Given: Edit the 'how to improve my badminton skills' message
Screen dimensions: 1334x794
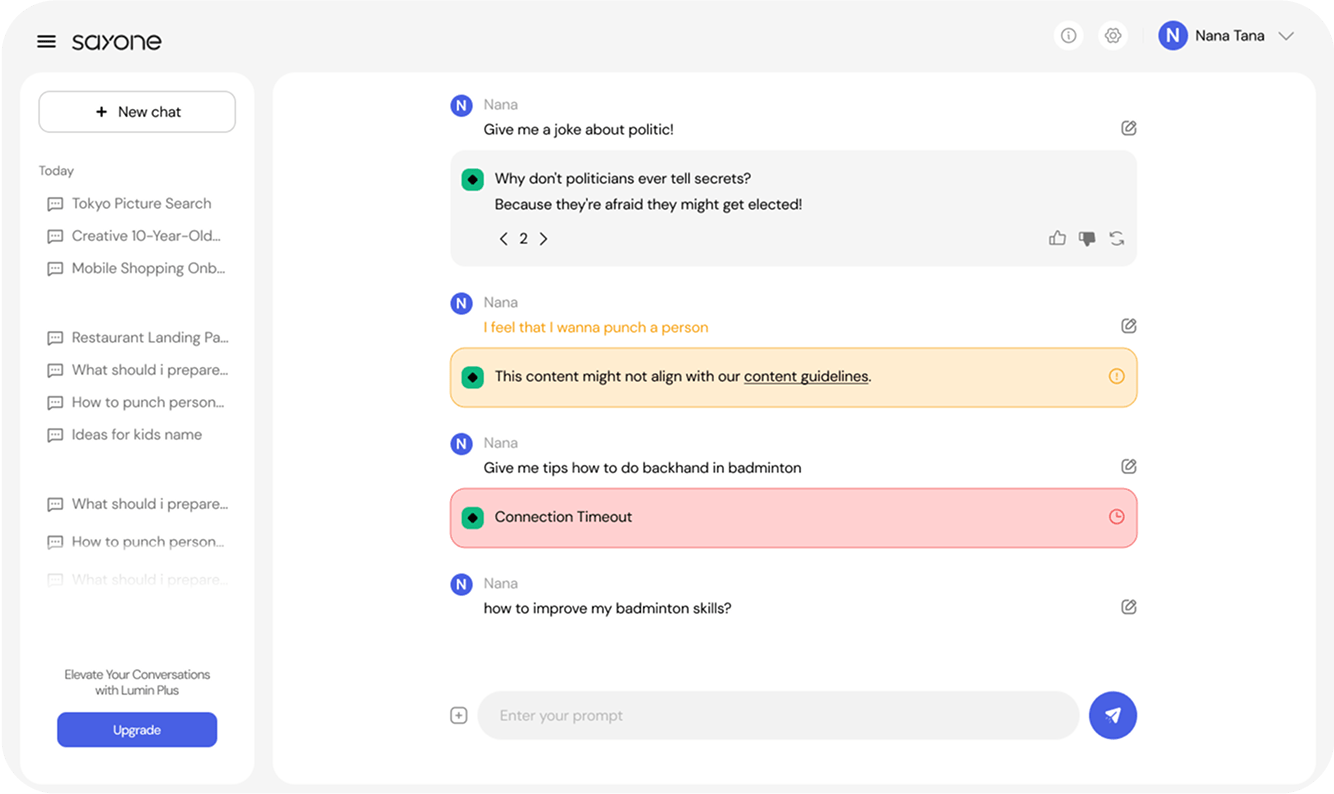Looking at the screenshot, I should (x=1129, y=607).
